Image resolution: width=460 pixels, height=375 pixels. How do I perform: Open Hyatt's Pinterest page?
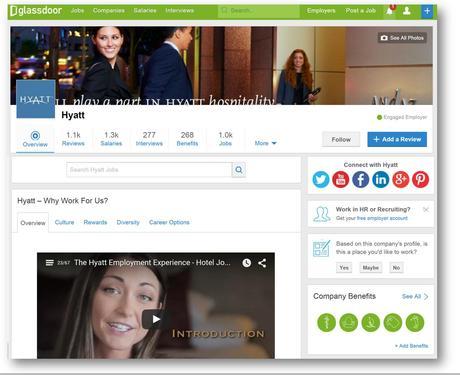pos(421,179)
